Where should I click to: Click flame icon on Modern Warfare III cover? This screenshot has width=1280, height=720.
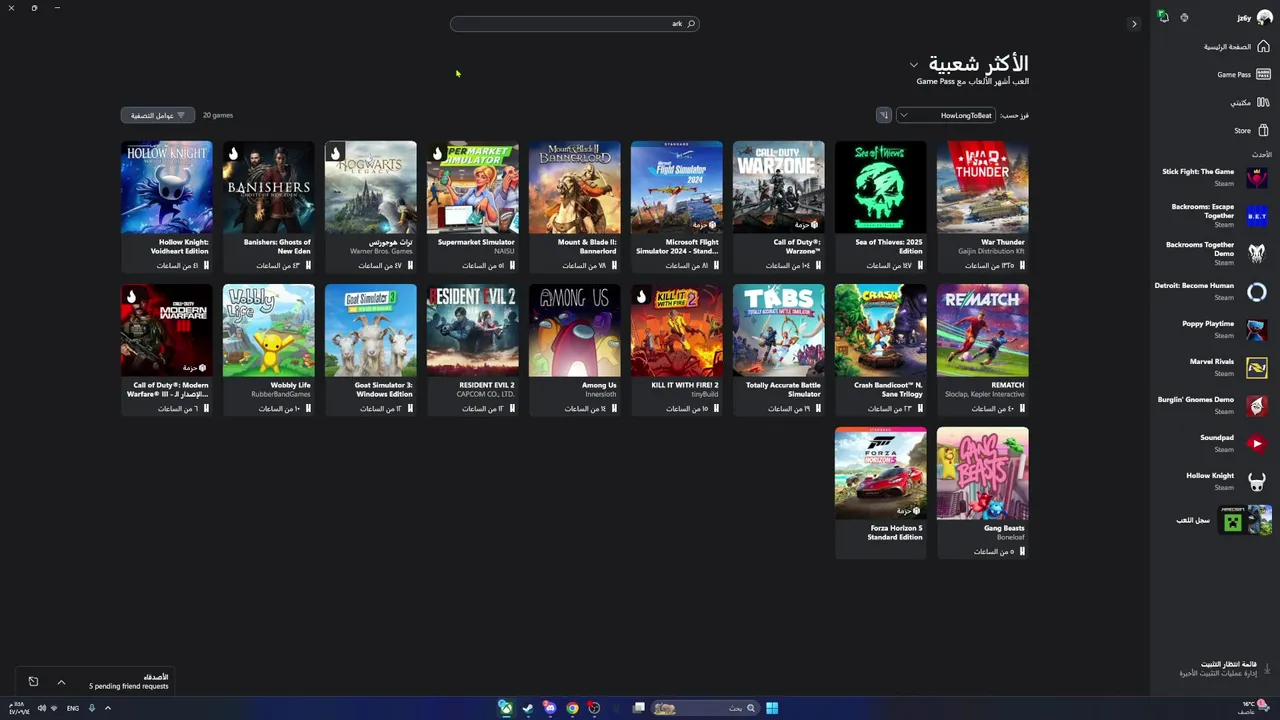click(x=131, y=296)
